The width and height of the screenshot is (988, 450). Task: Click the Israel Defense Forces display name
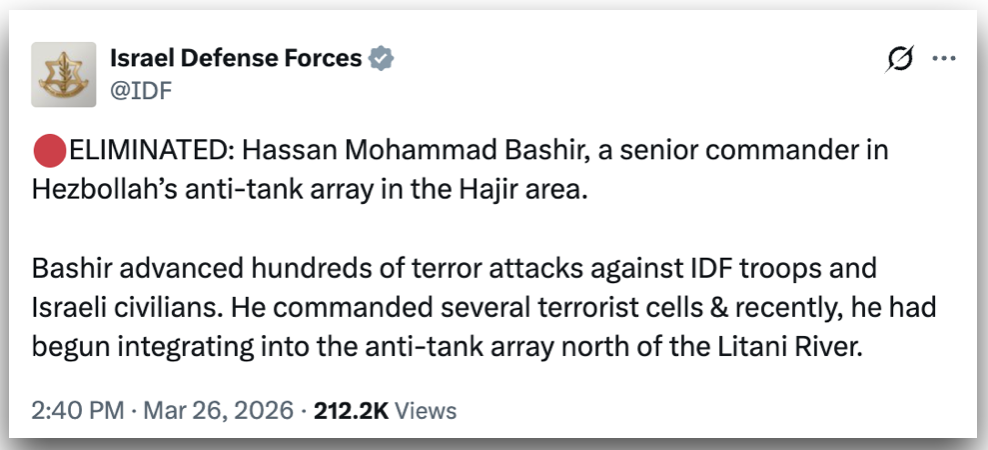pyautogui.click(x=235, y=59)
